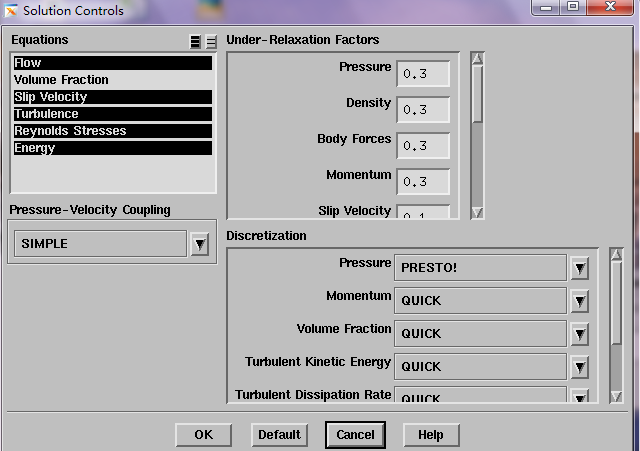Toggle the Energy equation selection

[x=112, y=148]
